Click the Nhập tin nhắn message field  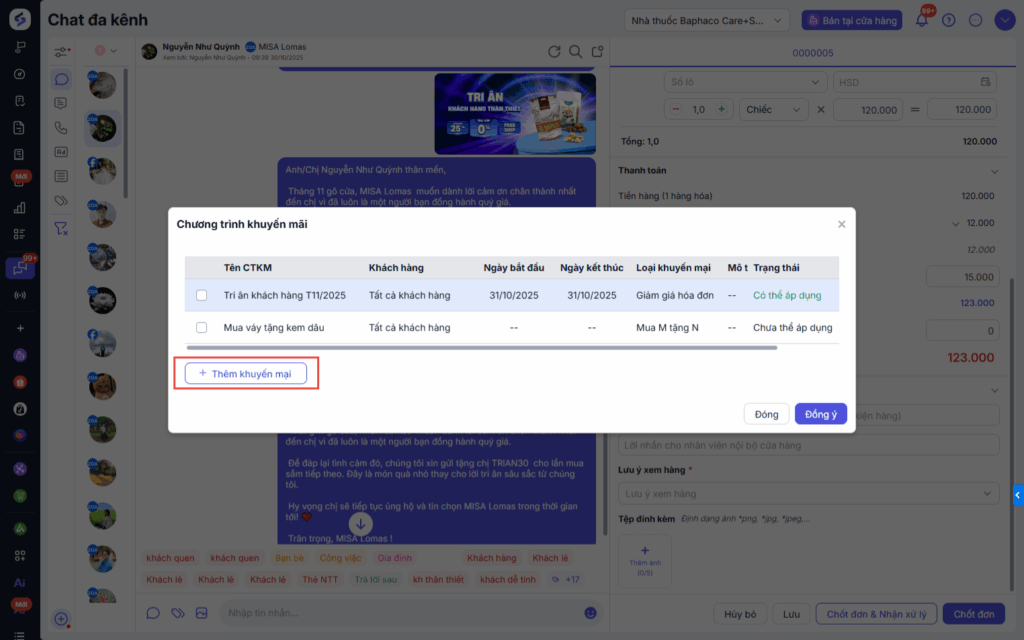(x=402, y=613)
